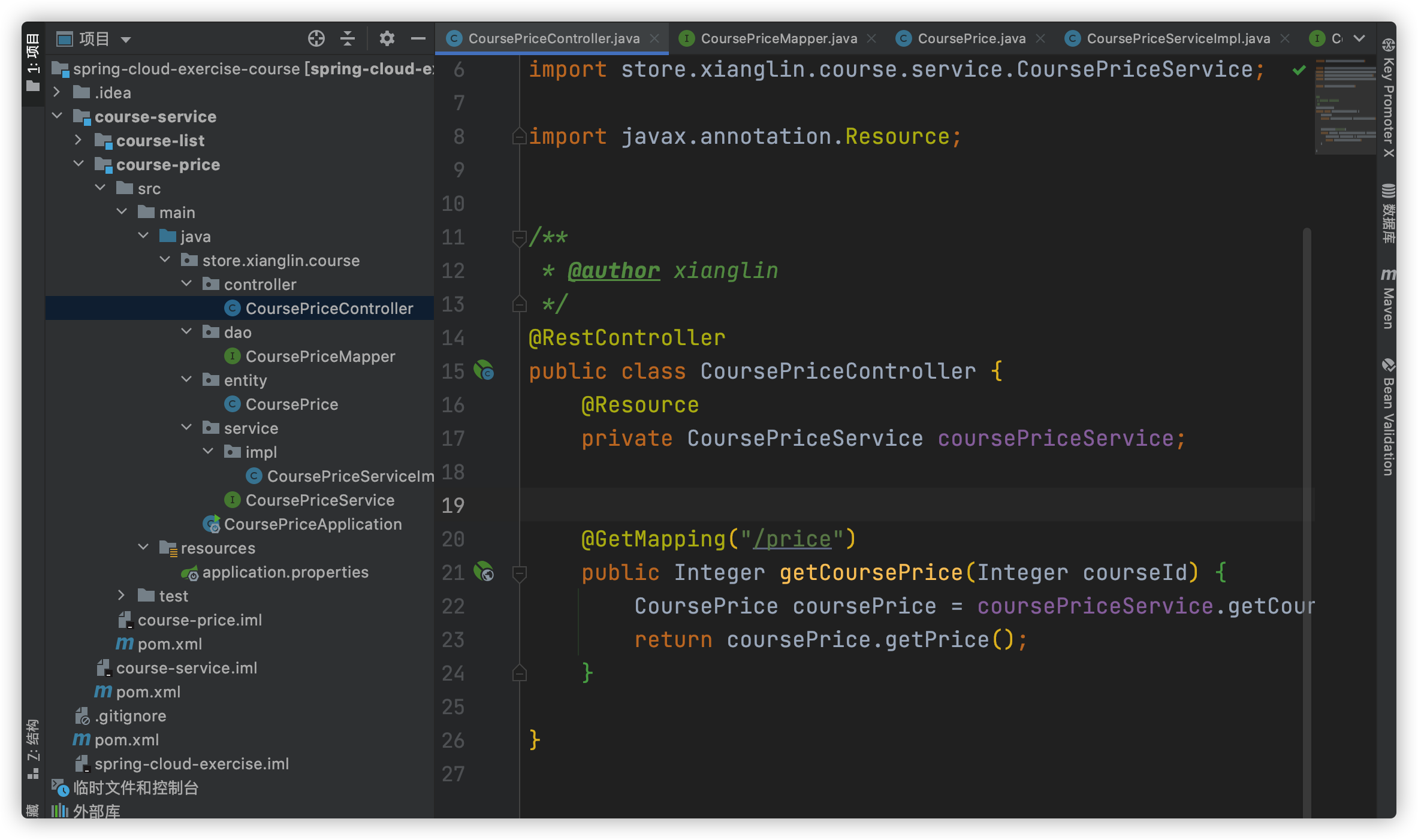Click the request mapping gutter icon on line 21

[484, 572]
